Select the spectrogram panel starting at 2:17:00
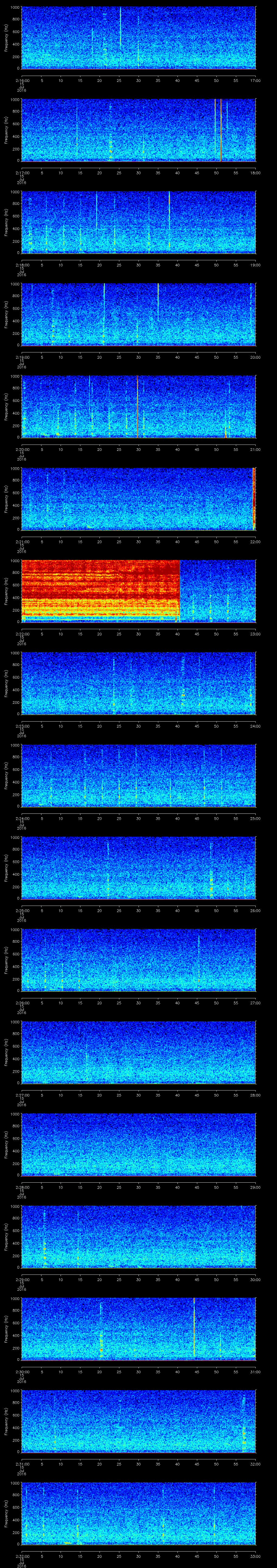Image resolution: width=277 pixels, height=1568 pixels. [x=138, y=130]
